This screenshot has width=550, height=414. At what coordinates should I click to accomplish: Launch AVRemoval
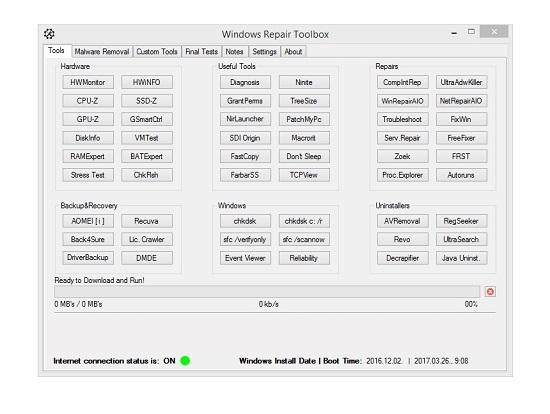tap(403, 221)
